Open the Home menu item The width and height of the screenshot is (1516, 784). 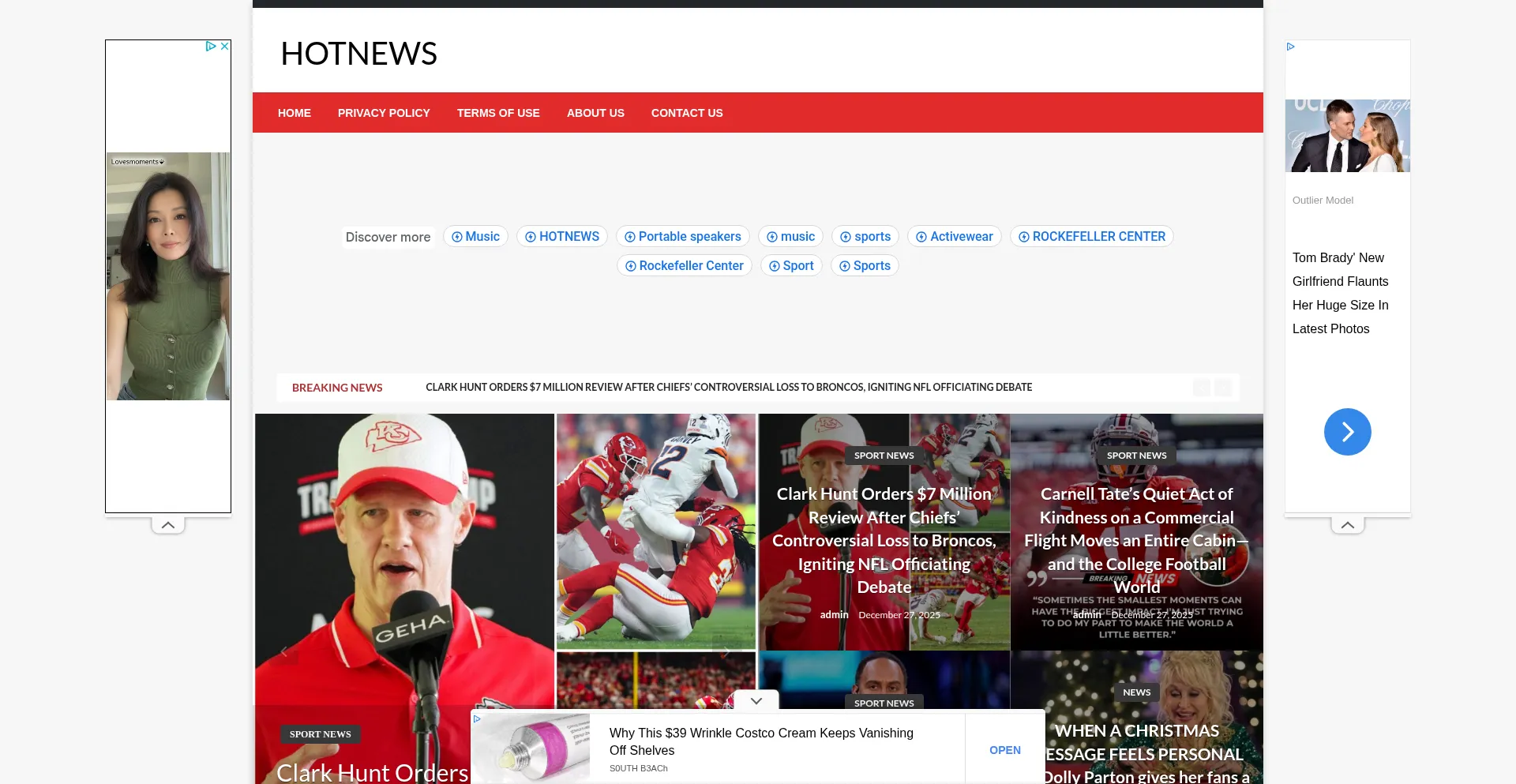pyautogui.click(x=294, y=113)
